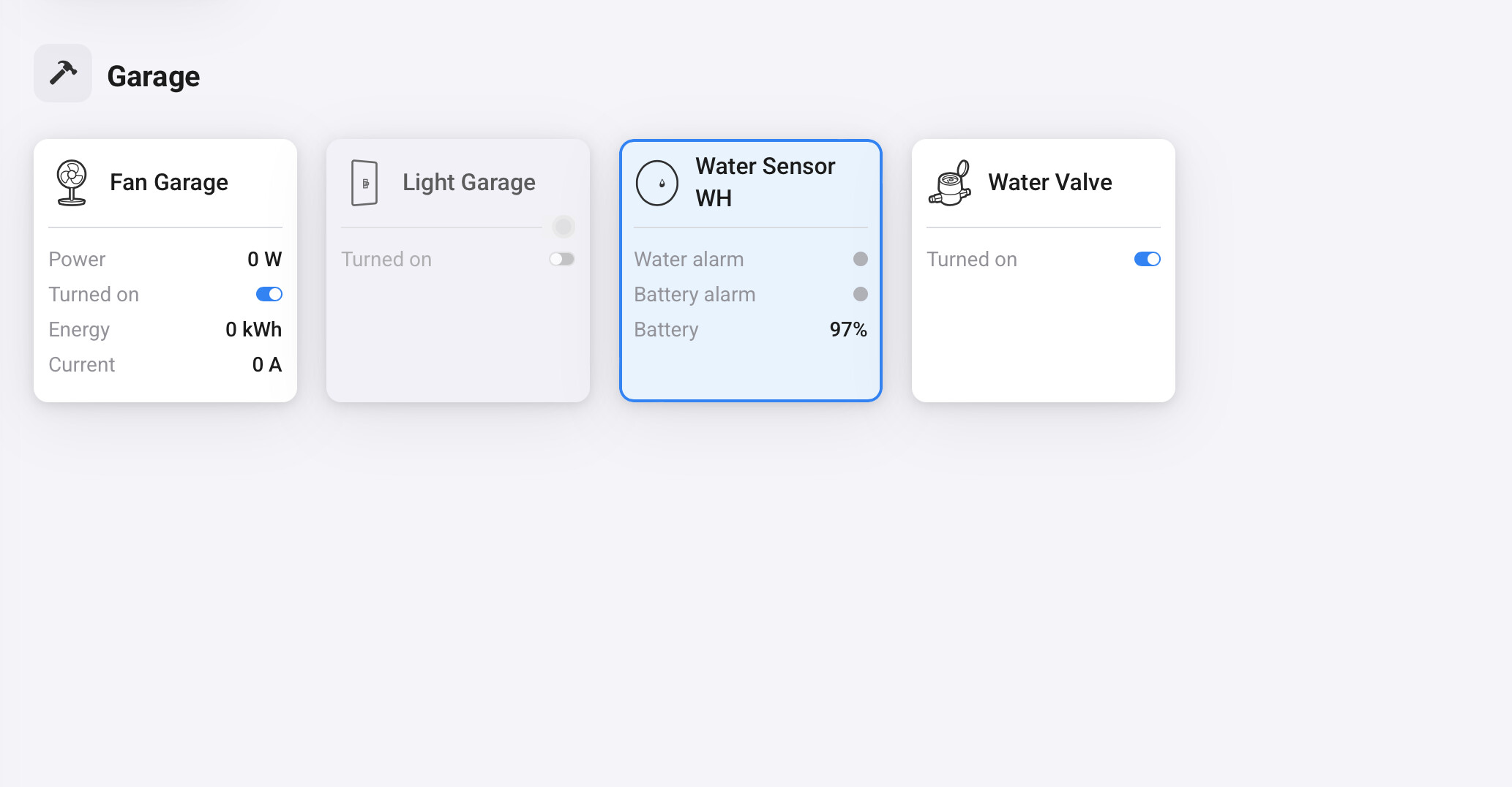The height and width of the screenshot is (787, 1512).
Task: Open the Light Garage device title
Action: [469, 182]
